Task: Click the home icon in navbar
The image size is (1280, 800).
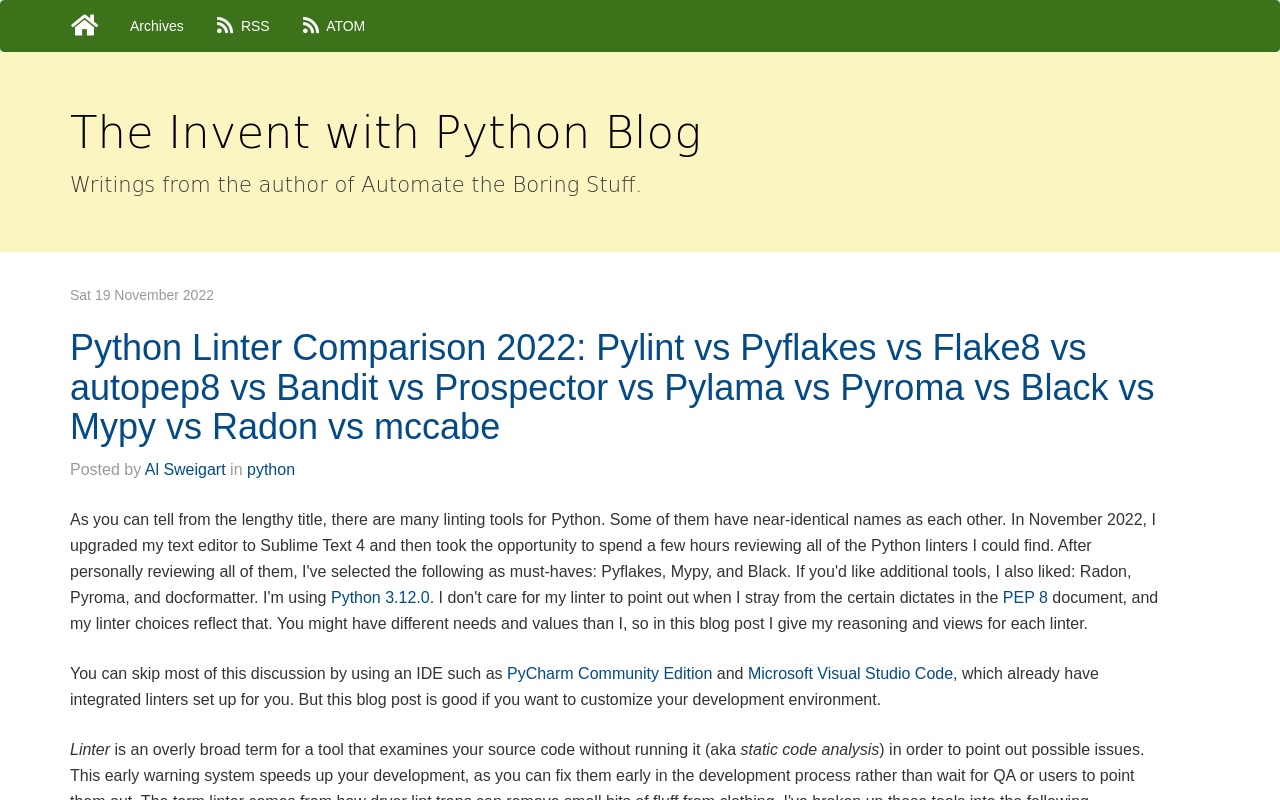Action: coord(85,25)
